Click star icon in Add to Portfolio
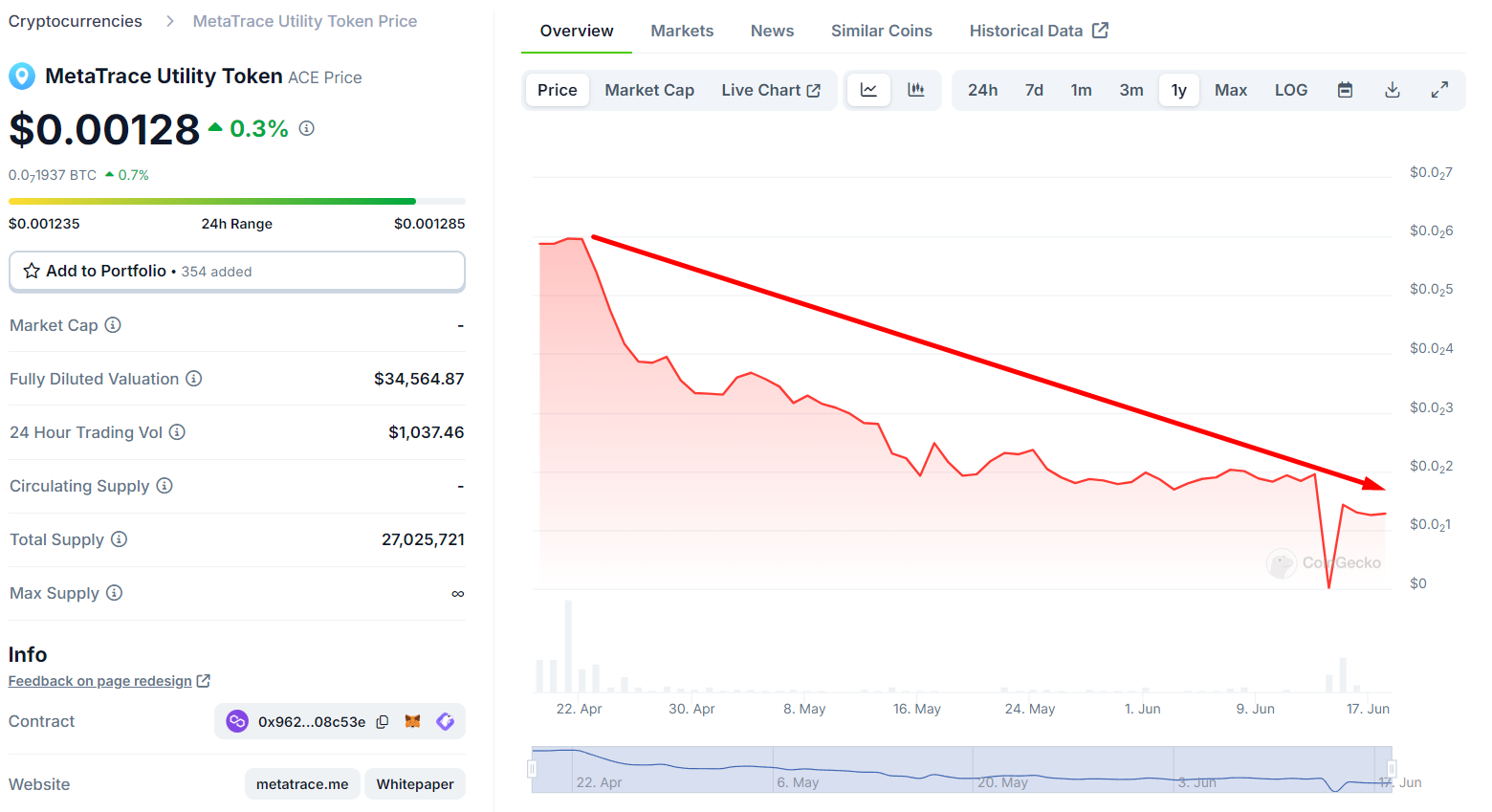 click(32, 272)
